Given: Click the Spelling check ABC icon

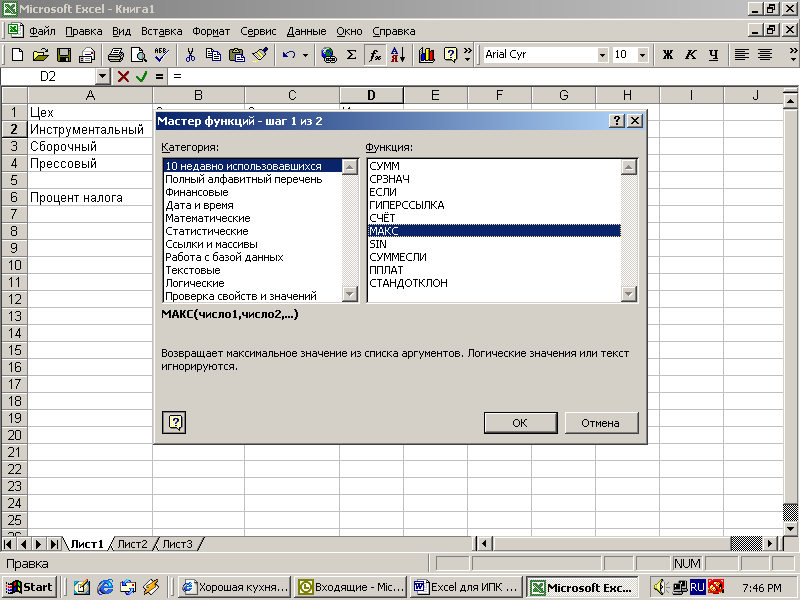Looking at the screenshot, I should [162, 55].
